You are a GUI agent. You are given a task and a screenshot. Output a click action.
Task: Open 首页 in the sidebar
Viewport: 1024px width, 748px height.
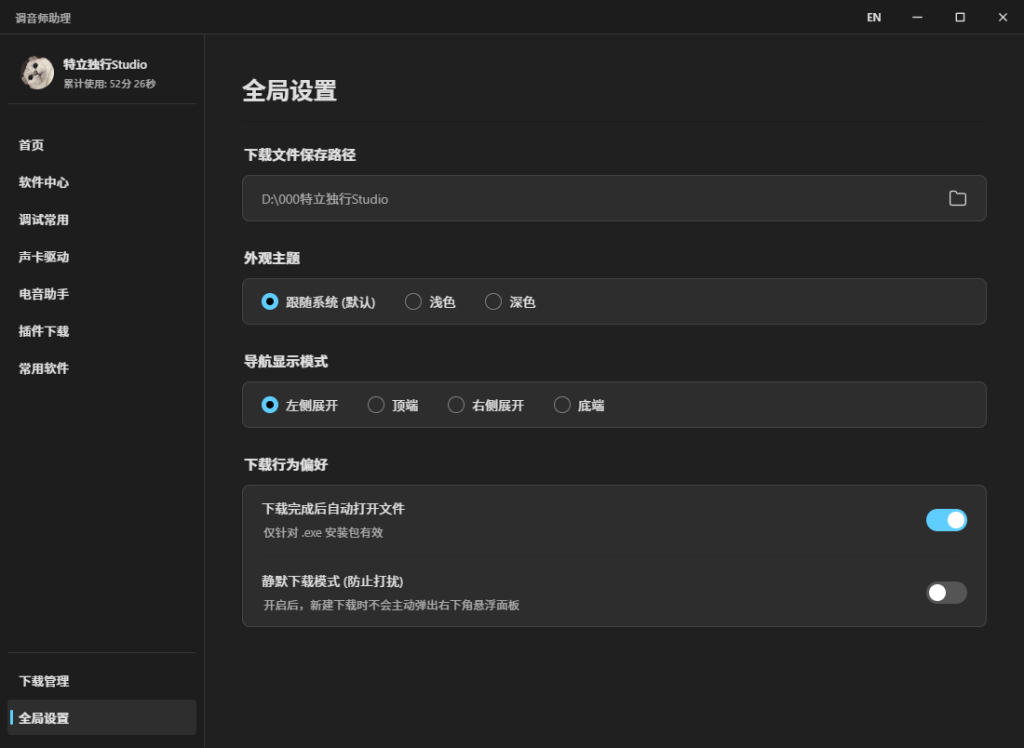[32, 145]
